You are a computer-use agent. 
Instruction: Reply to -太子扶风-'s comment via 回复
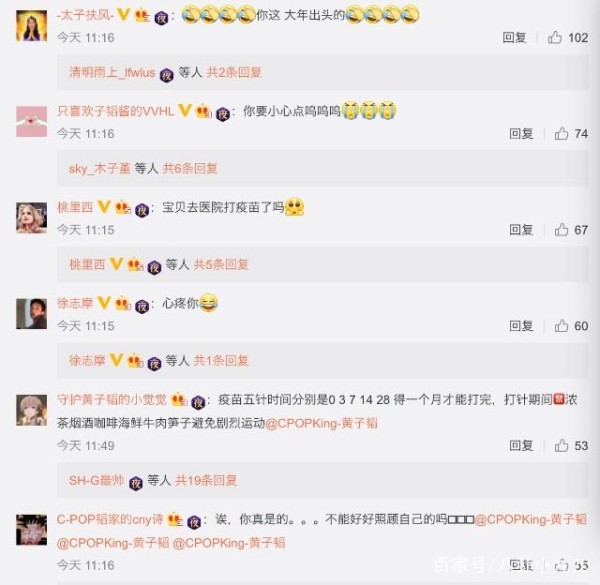[x=514, y=37]
